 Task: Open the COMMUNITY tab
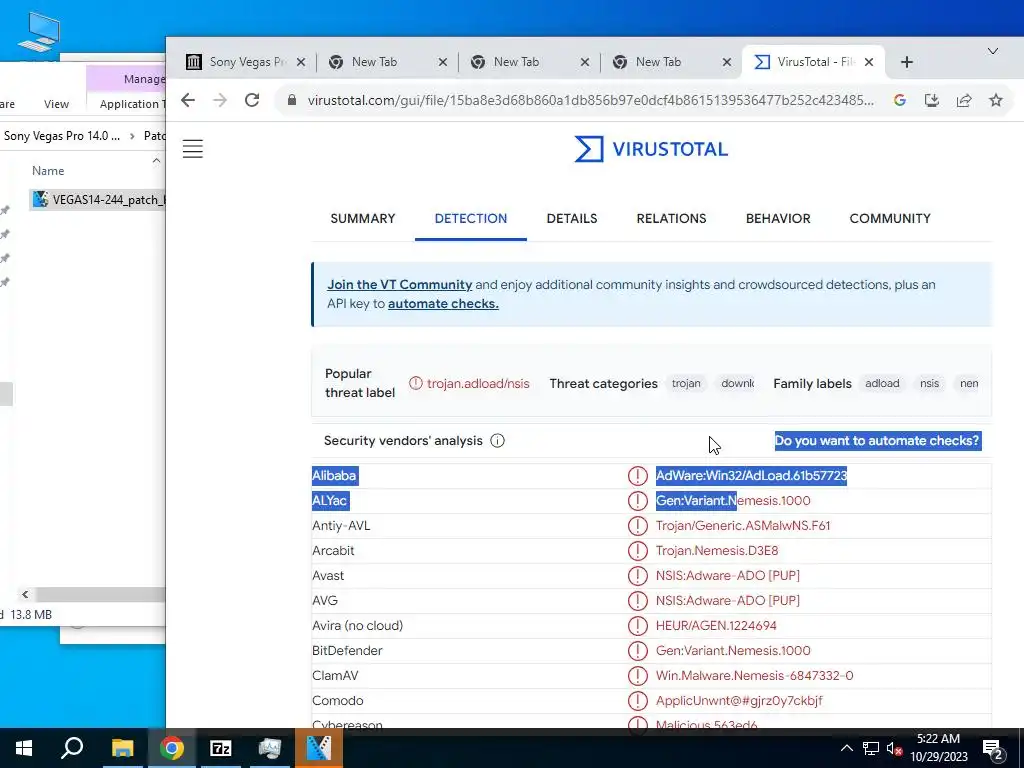coord(890,219)
